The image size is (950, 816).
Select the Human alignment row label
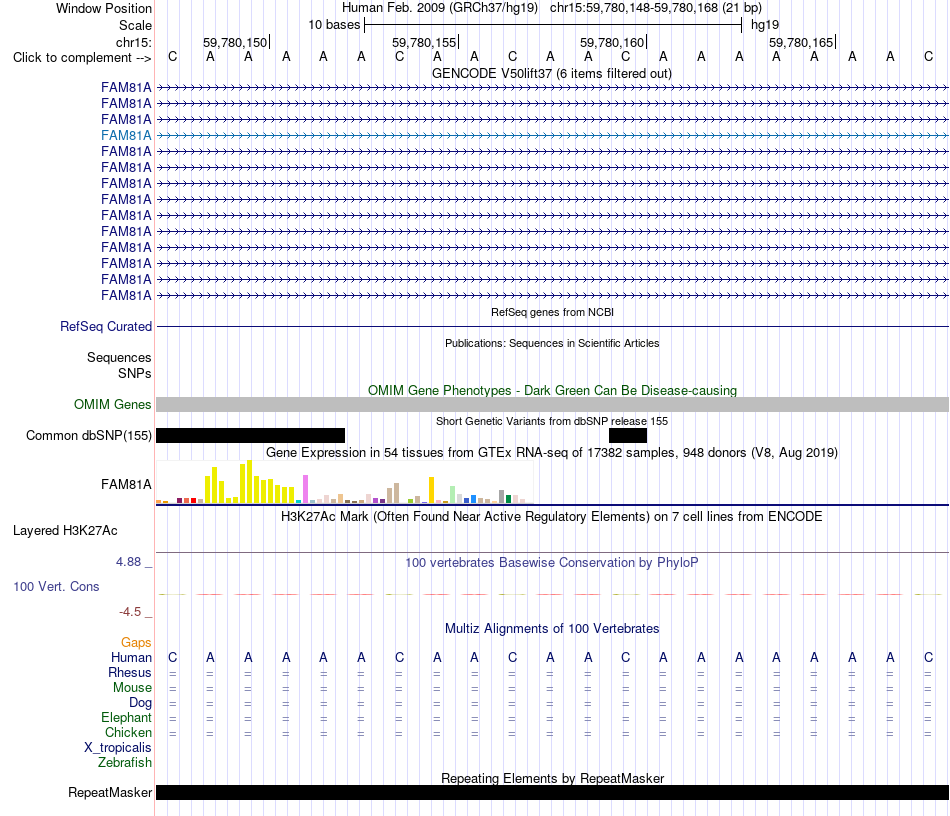tap(131, 657)
